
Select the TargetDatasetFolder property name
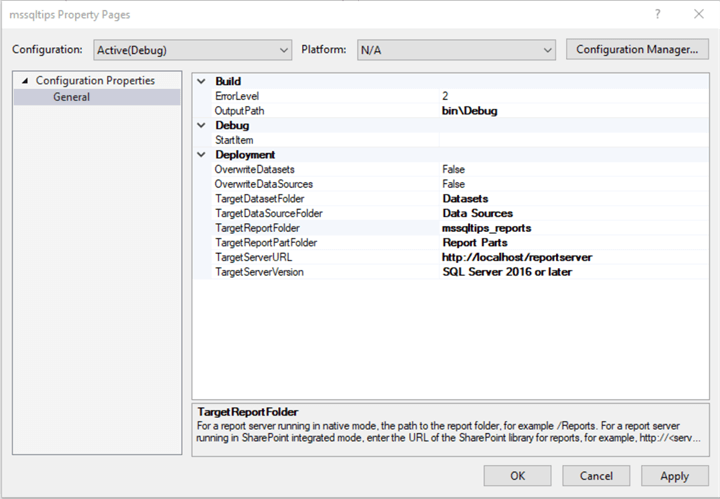[x=259, y=199]
